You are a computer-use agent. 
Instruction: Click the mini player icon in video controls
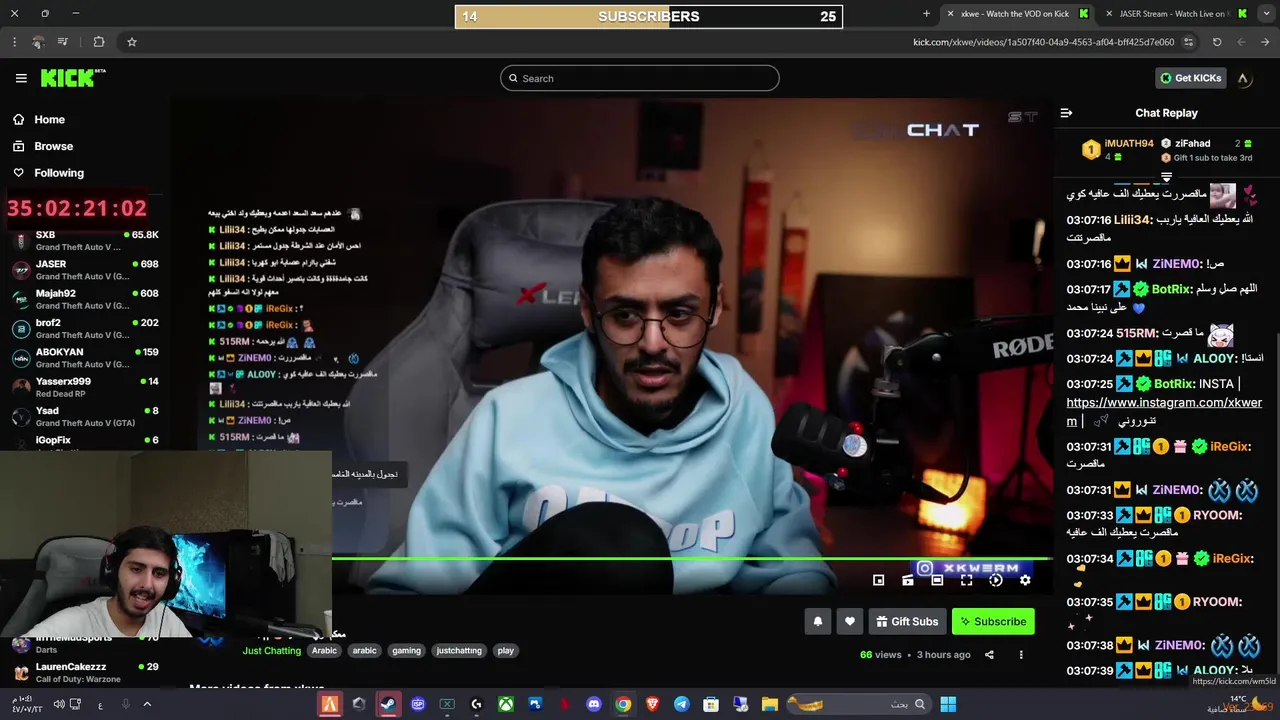tap(878, 580)
